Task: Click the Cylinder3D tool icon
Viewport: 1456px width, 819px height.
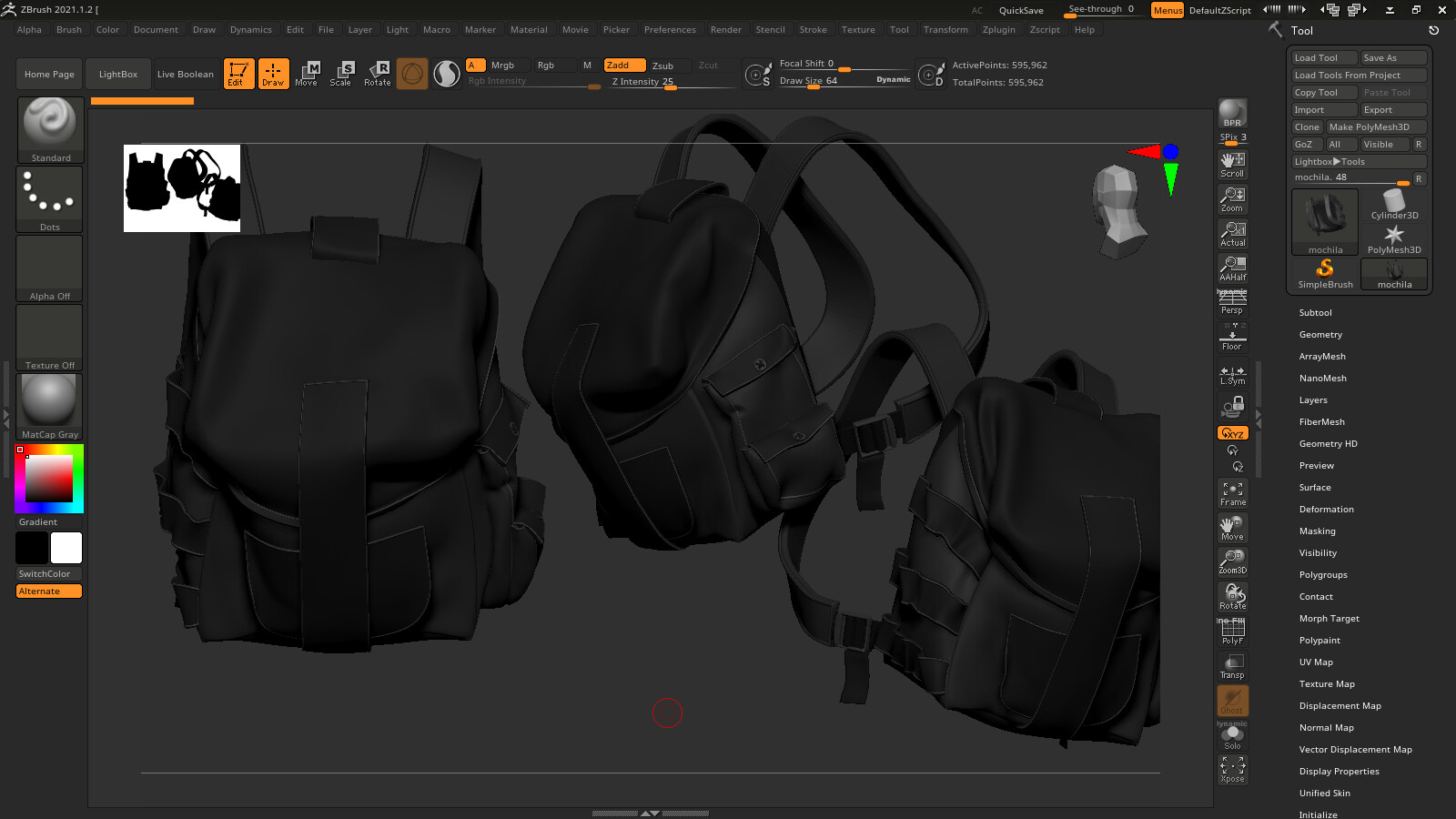Action: point(1393,200)
